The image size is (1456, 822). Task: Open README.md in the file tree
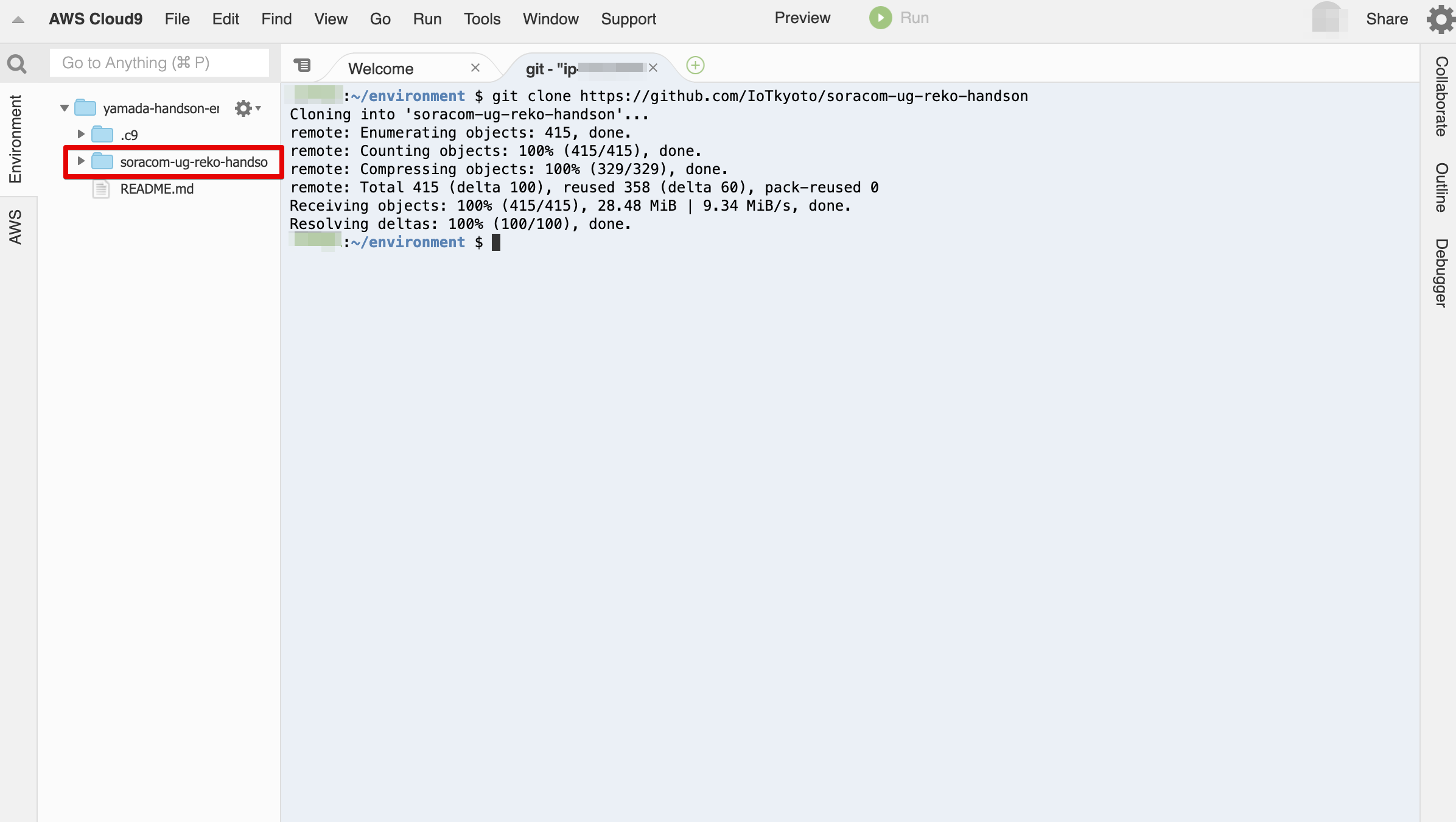(156, 189)
